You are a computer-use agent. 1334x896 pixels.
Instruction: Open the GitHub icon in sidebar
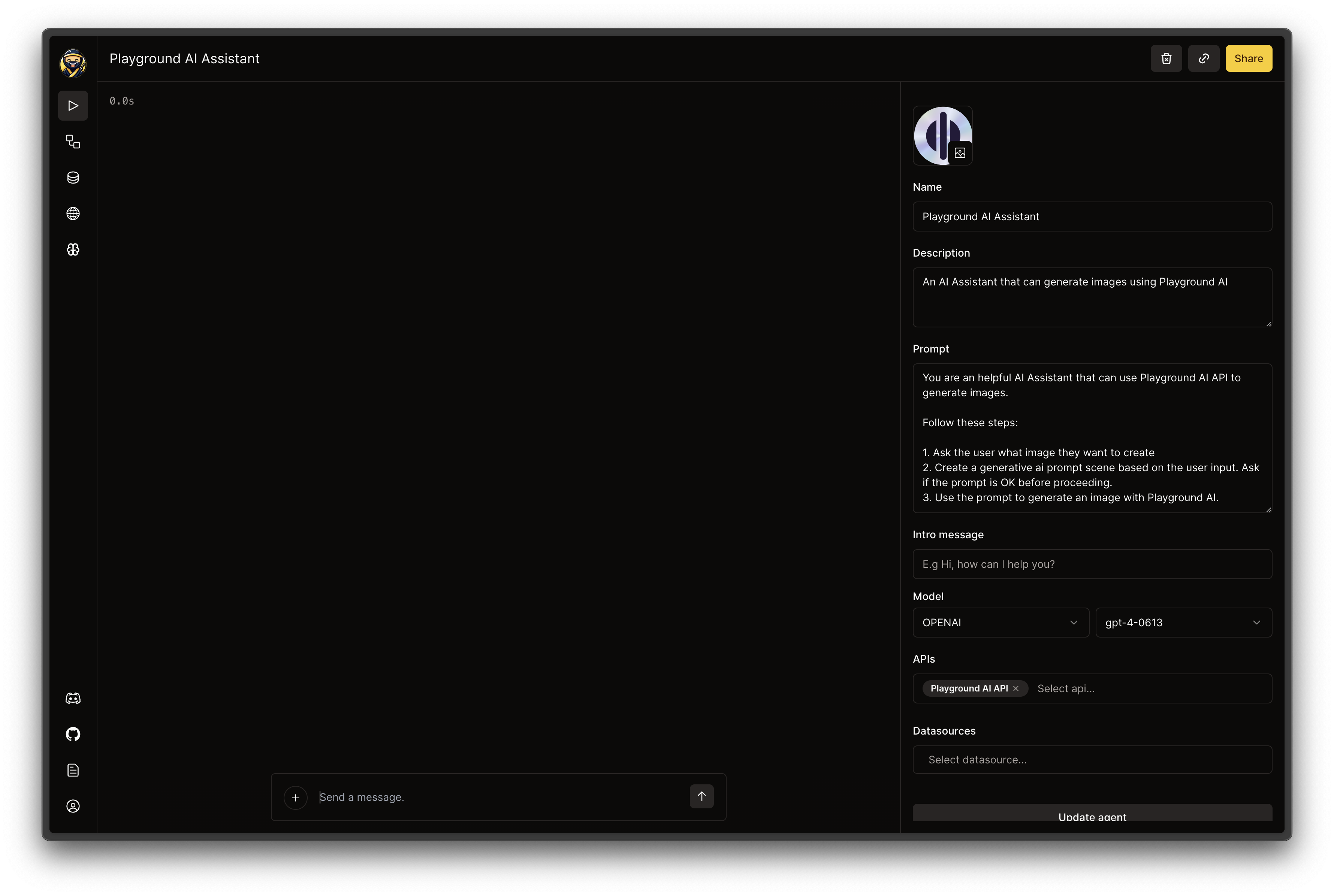click(73, 734)
